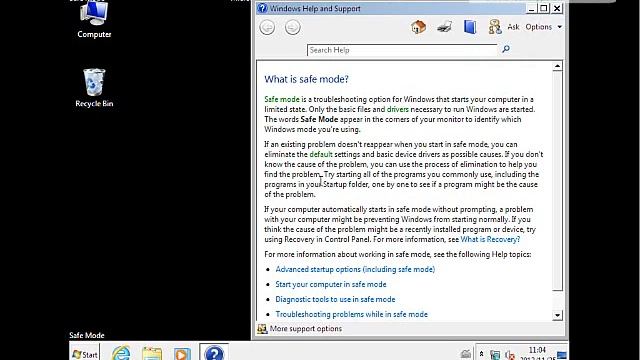
Task: Click the Help and Support taskbar button
Action: coord(214,353)
